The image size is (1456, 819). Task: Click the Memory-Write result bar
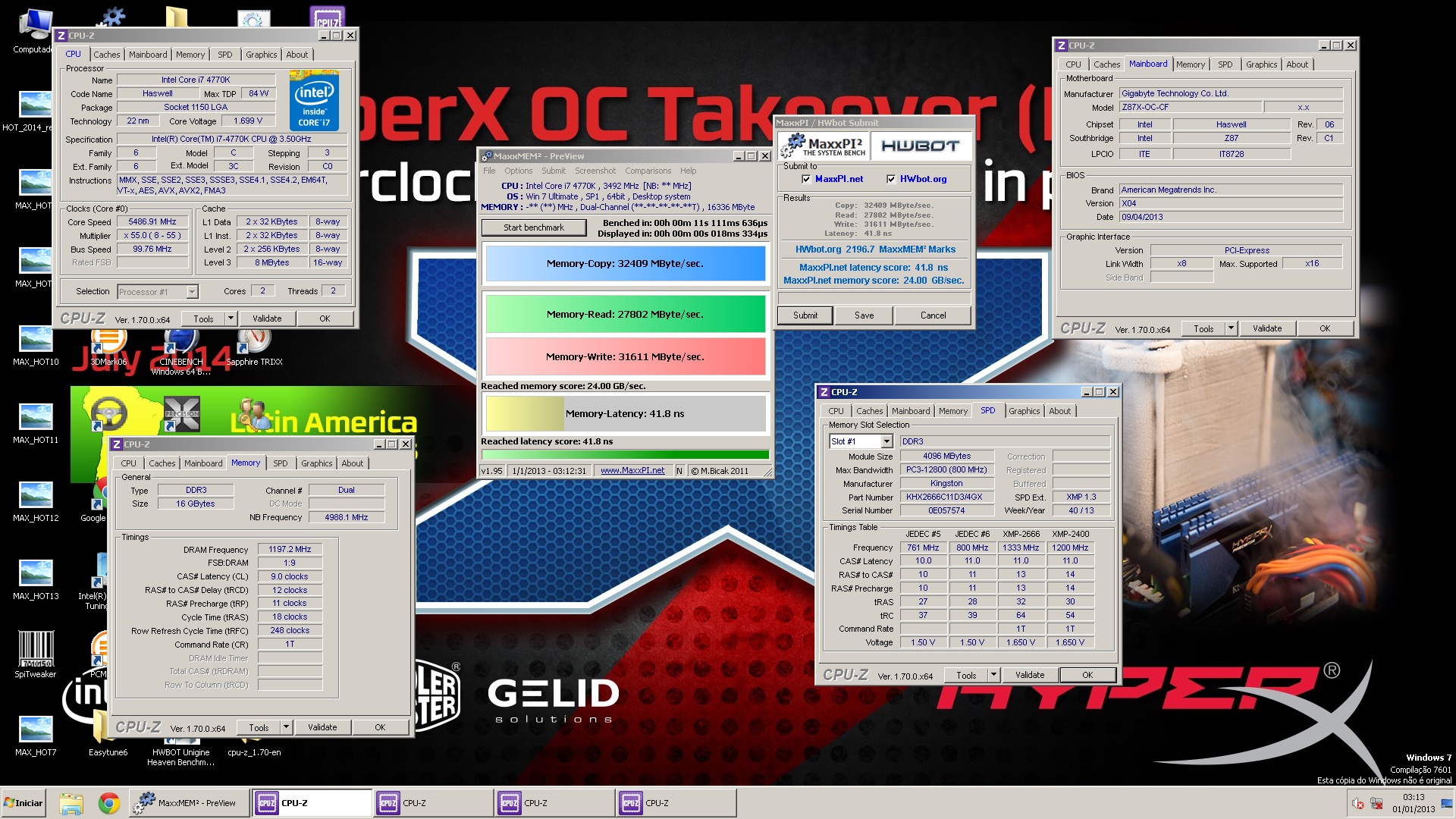click(625, 356)
